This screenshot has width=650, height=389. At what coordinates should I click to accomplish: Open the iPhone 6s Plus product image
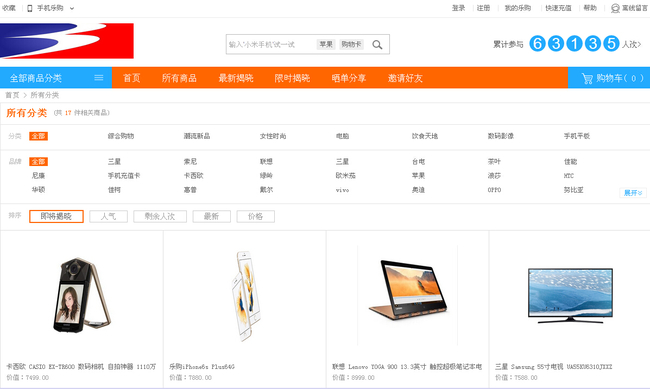click(x=245, y=295)
